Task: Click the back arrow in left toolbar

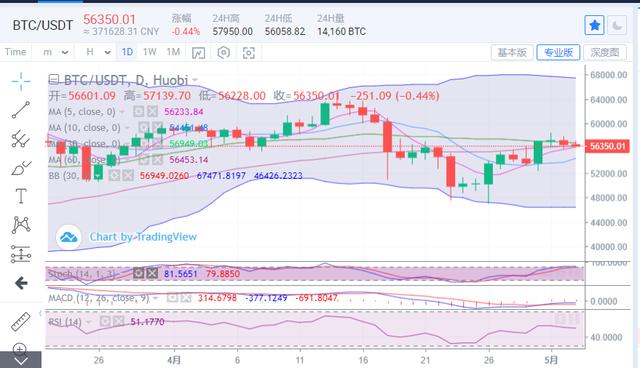Action: point(21,283)
